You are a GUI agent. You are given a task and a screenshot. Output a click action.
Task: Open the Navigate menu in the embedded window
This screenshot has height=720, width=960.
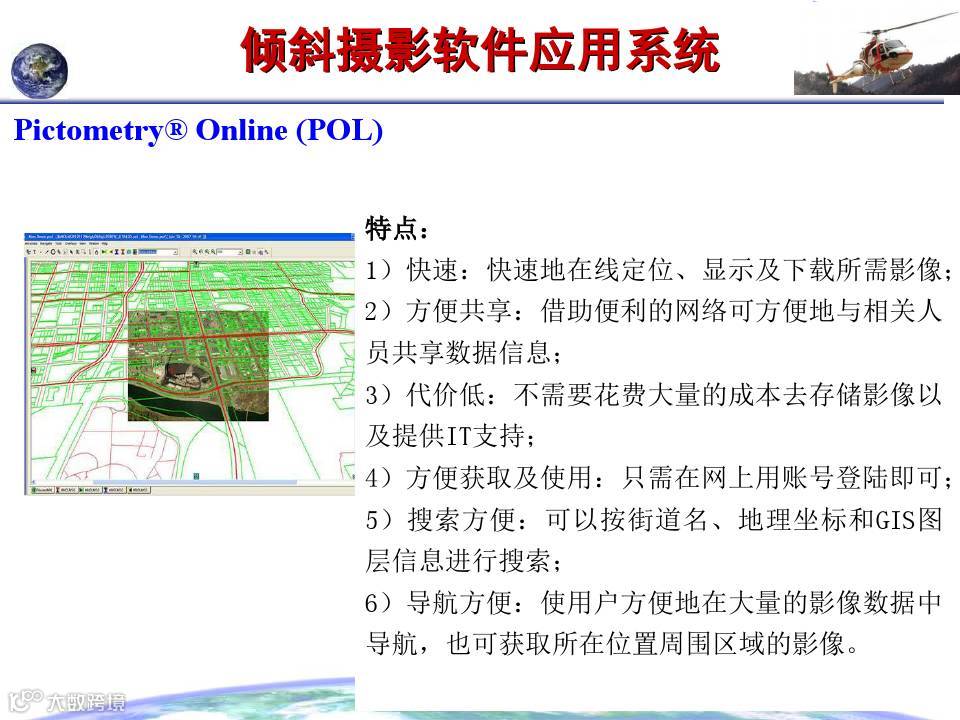tap(46, 244)
